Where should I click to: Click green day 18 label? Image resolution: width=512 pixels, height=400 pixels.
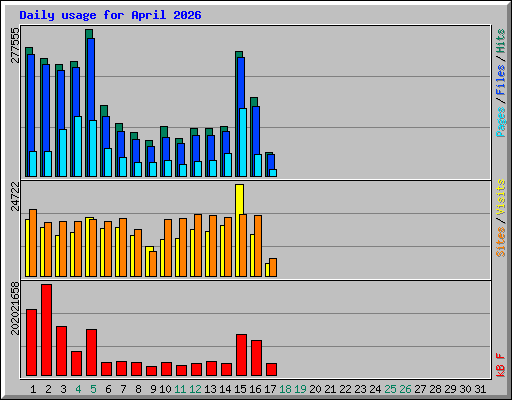click(x=285, y=389)
